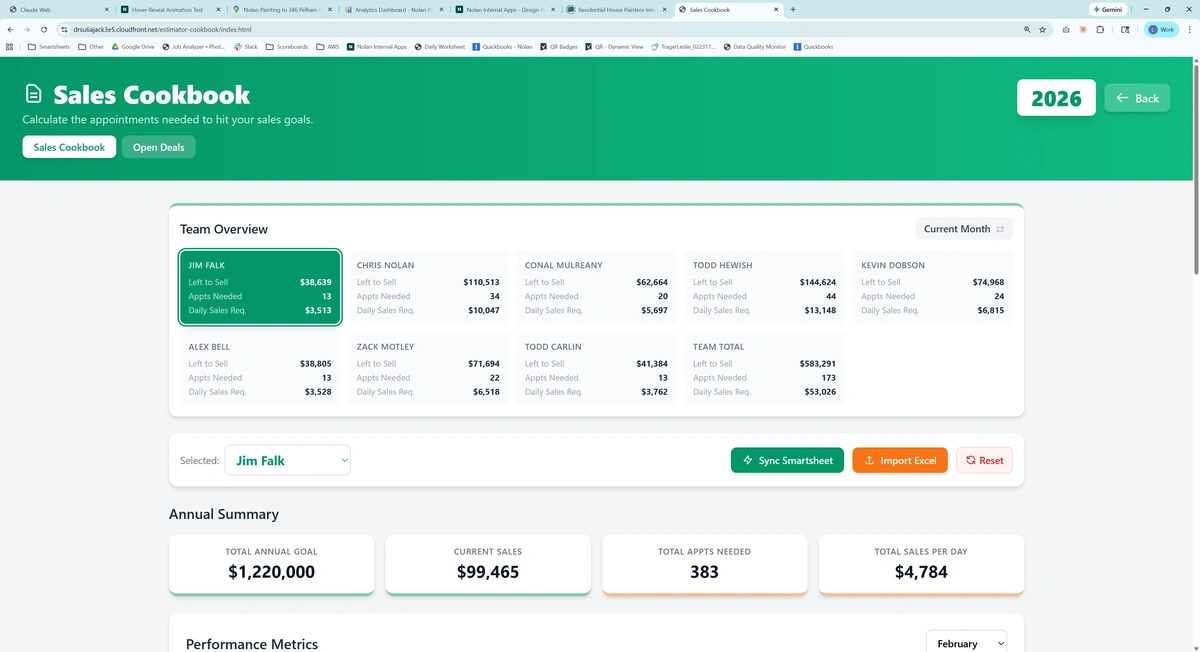Viewport: 1200px width, 652px height.
Task: Toggle the Current Month view switch
Action: point(963,229)
